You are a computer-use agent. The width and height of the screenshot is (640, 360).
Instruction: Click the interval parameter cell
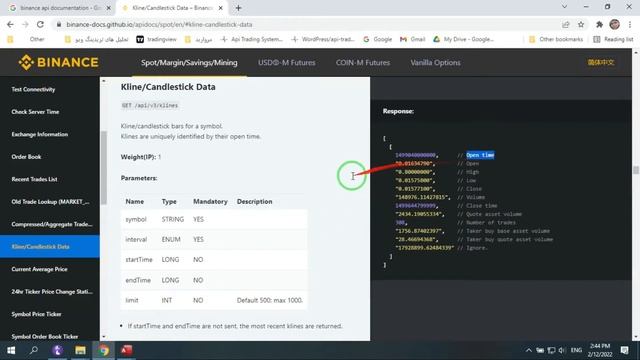136,240
